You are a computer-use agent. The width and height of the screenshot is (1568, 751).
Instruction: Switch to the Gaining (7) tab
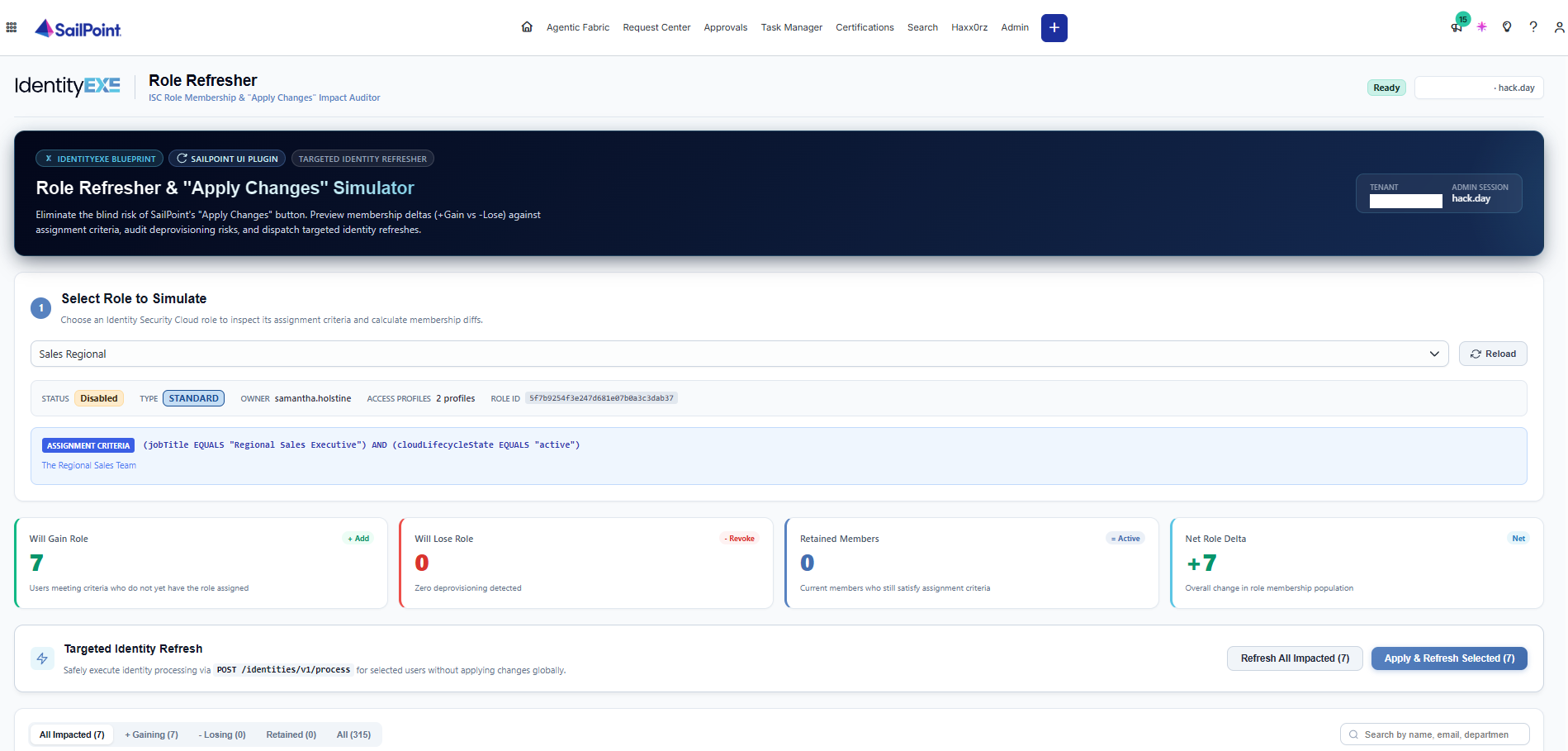pyautogui.click(x=151, y=734)
